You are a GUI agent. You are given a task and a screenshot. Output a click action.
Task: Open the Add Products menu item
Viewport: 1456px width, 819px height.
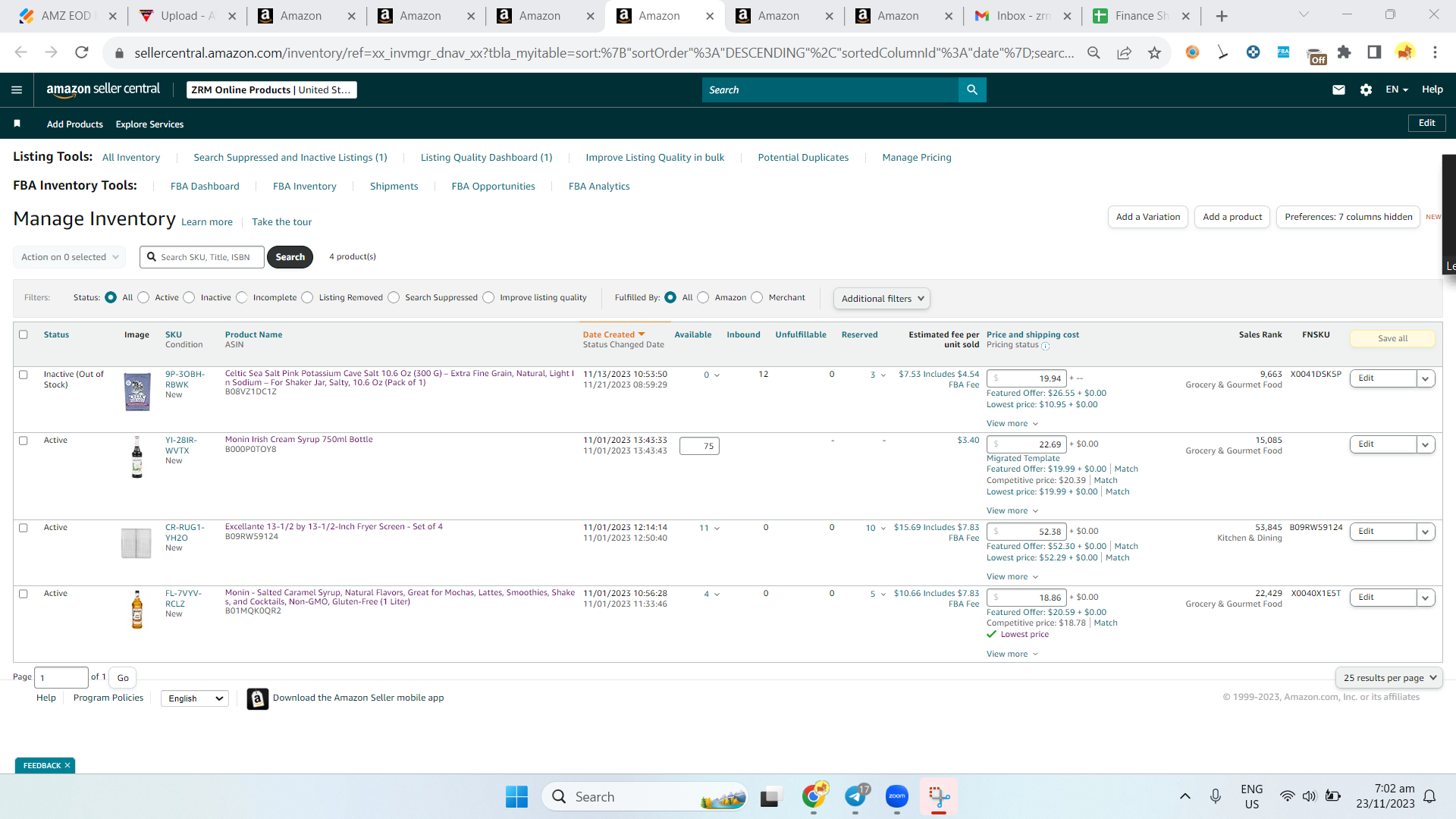click(x=75, y=124)
